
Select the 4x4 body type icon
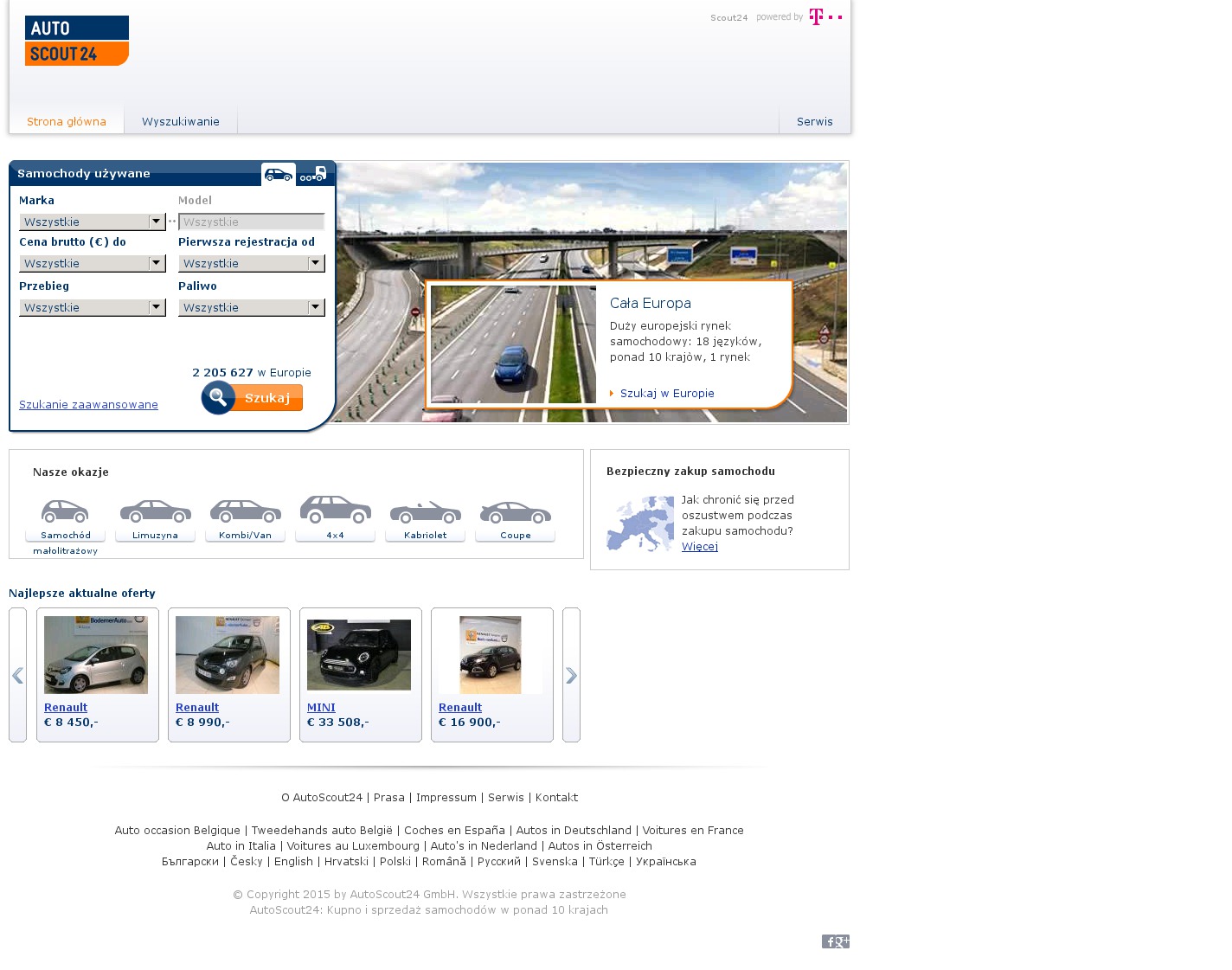pos(336,511)
